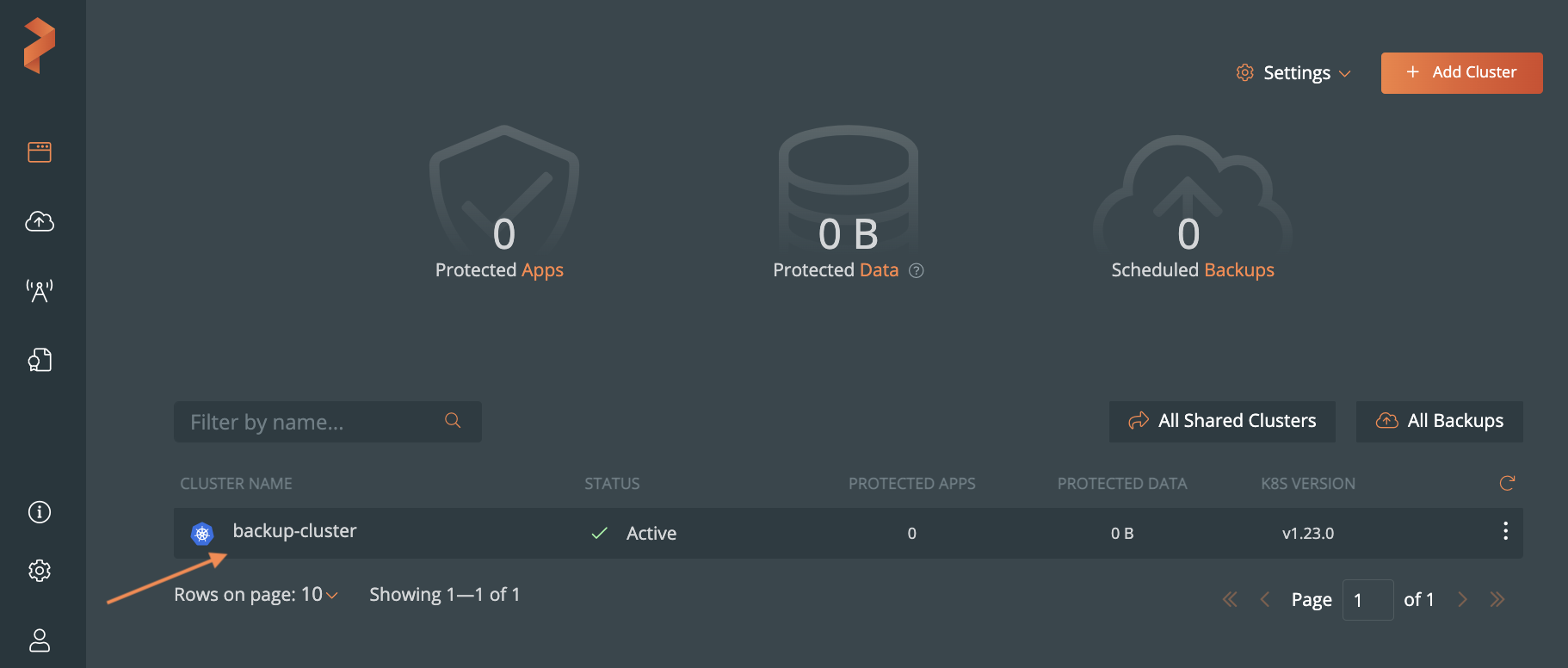This screenshot has height=668, width=1568.
Task: Click the antenna broadcast icon in the sidebar
Action: 40,291
